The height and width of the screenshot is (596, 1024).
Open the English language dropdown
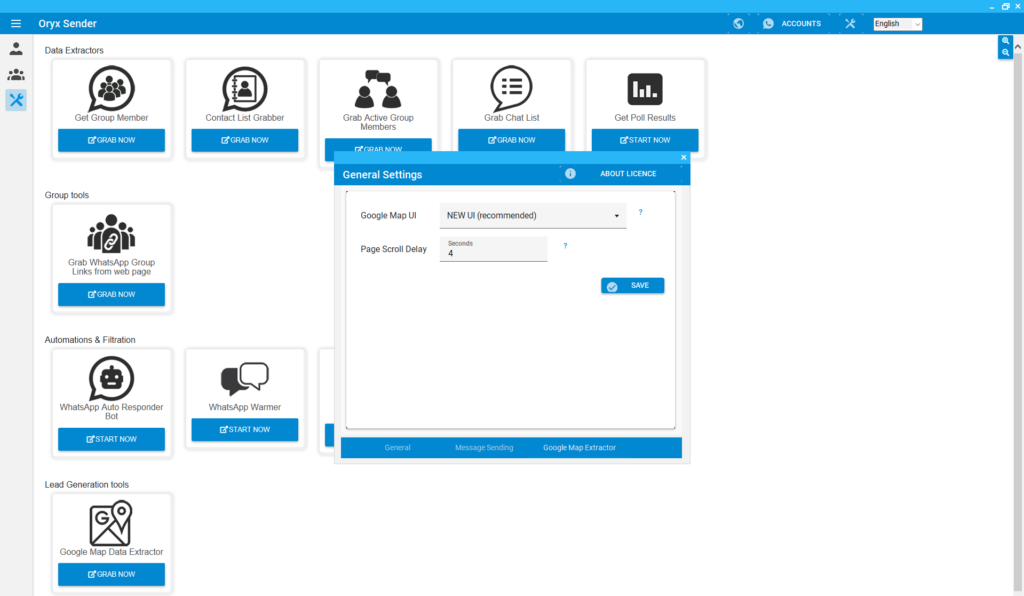[x=897, y=24]
